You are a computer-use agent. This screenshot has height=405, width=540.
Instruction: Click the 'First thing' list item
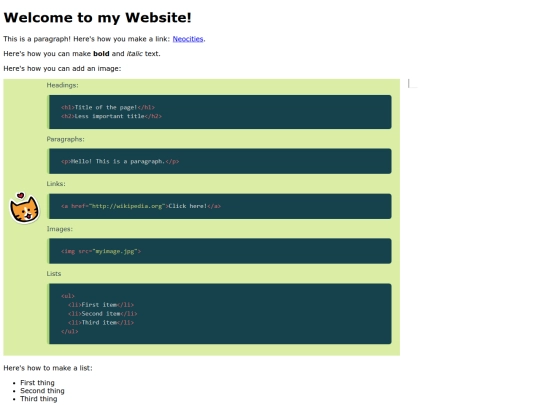coord(37,383)
